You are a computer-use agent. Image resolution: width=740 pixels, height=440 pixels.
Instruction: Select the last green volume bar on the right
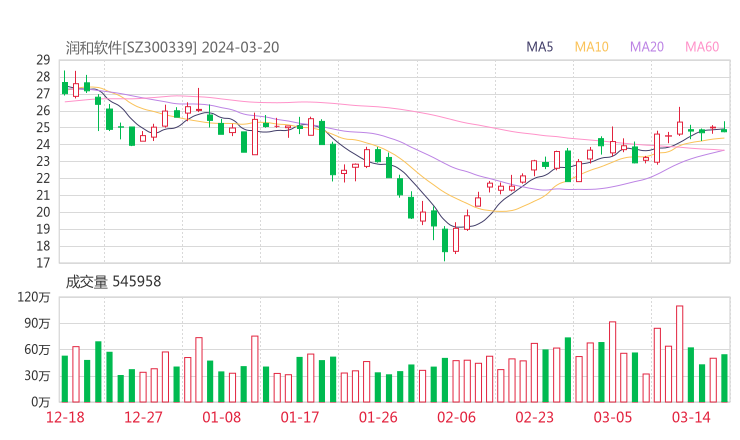click(x=724, y=378)
